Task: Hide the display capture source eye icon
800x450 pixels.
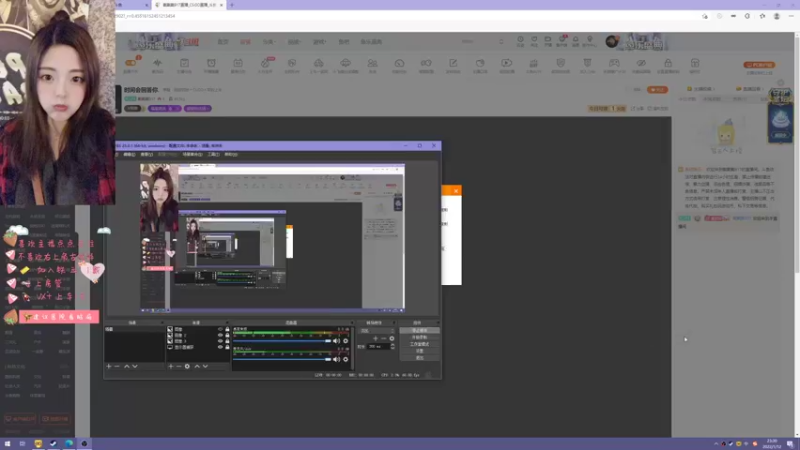Action: coord(220,347)
